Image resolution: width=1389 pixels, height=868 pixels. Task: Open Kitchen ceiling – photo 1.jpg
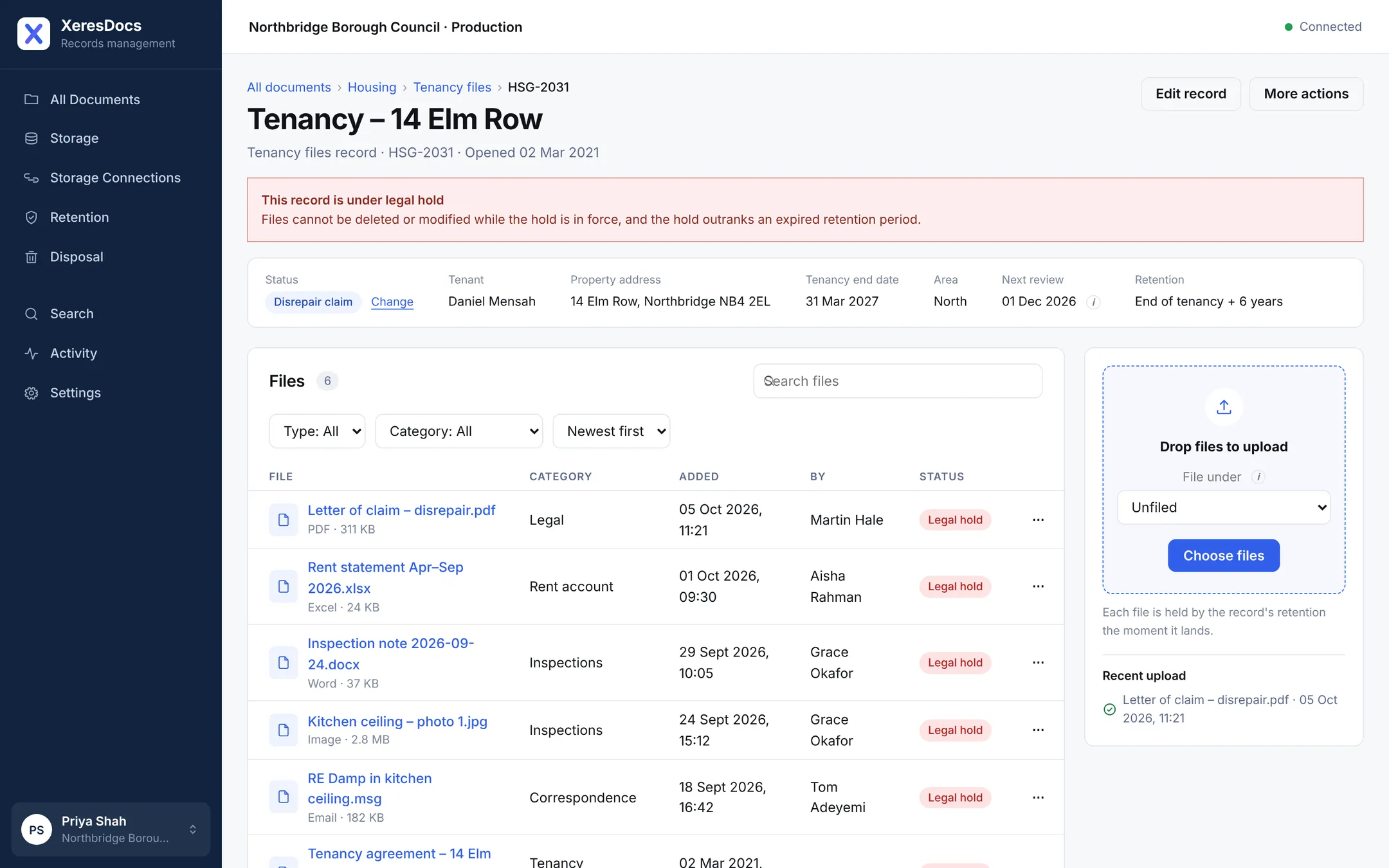click(x=397, y=721)
